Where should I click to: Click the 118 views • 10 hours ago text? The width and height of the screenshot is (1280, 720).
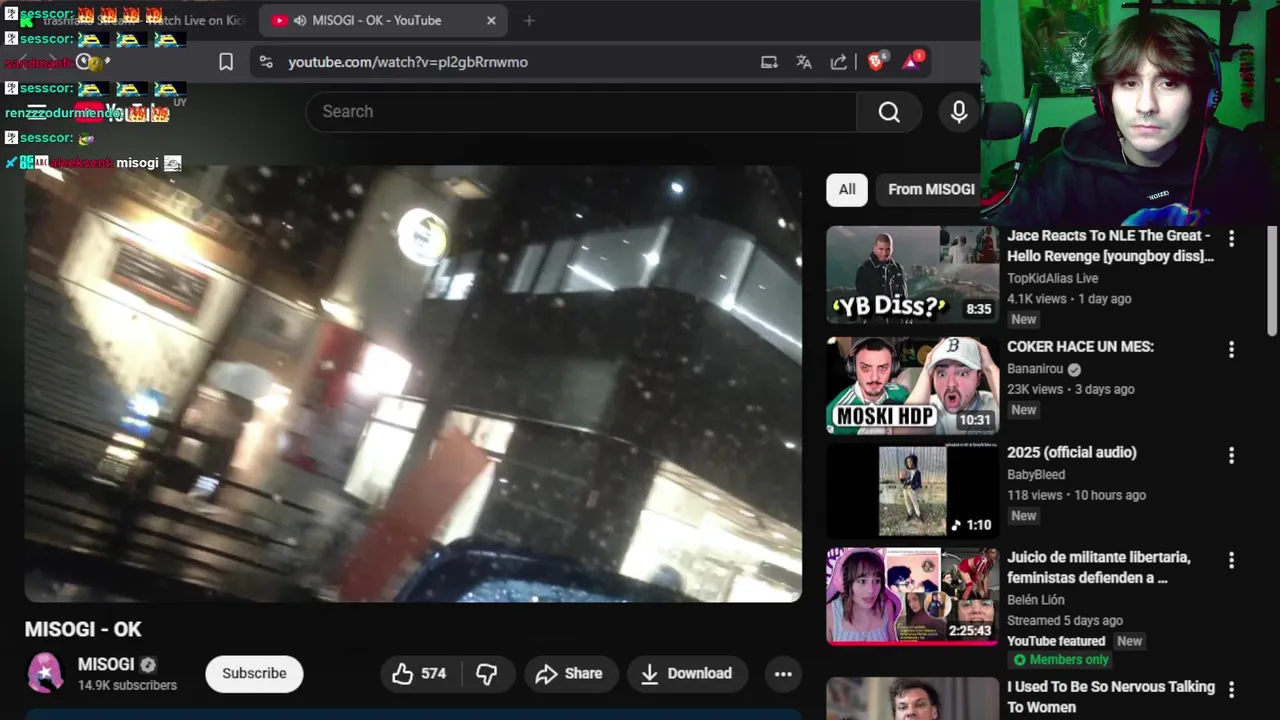coord(1076,495)
